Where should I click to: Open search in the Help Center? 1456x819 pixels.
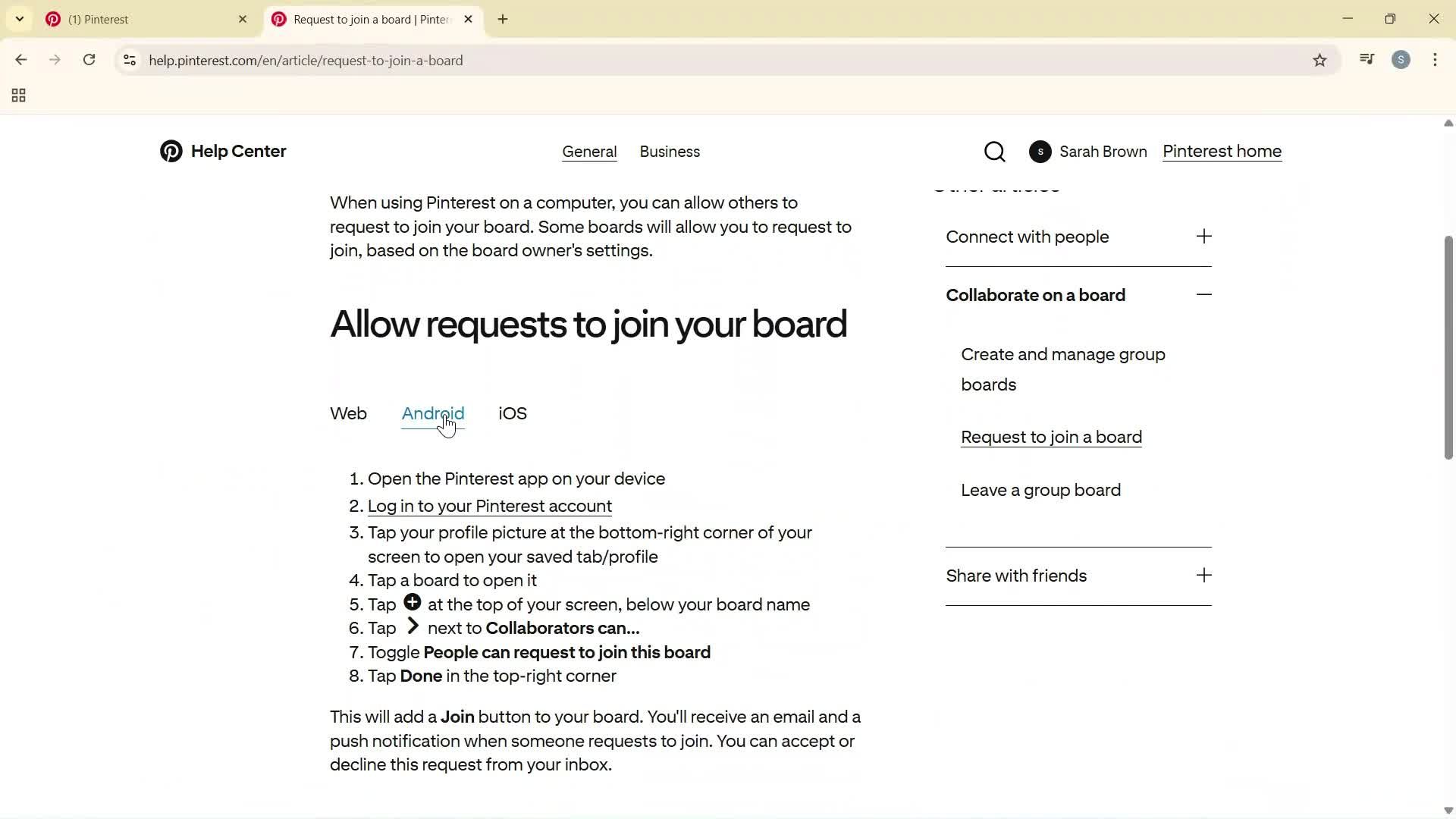pyautogui.click(x=994, y=151)
